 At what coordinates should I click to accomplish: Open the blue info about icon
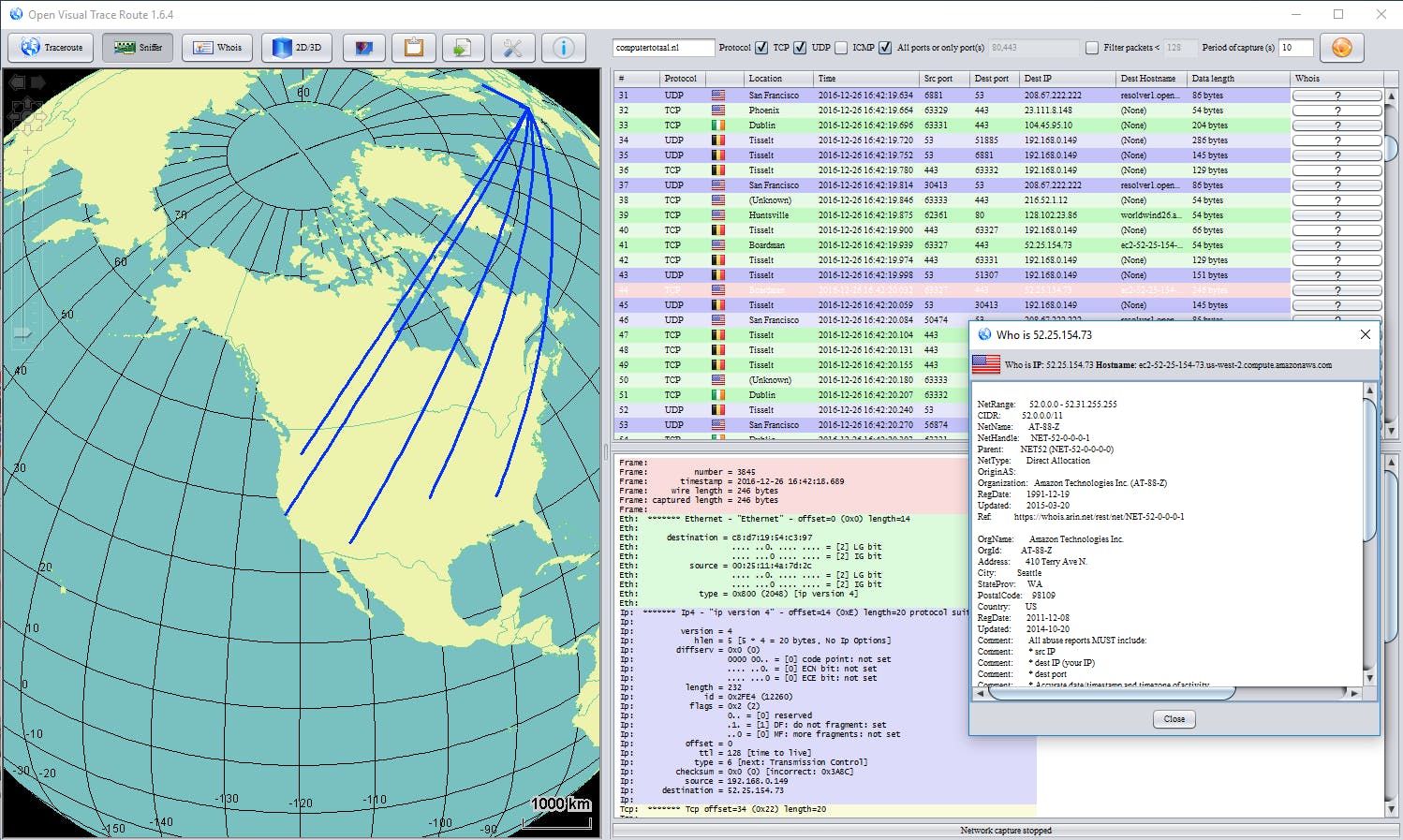[x=563, y=48]
